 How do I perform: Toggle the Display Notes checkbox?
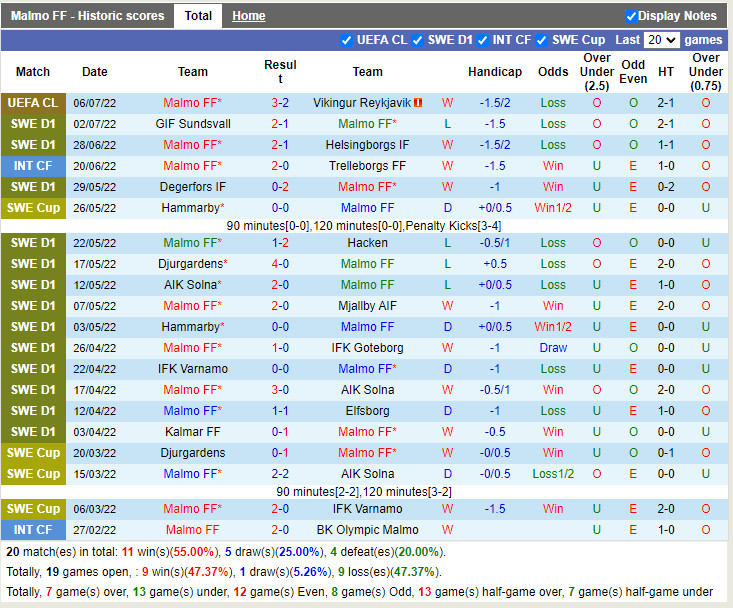pyautogui.click(x=631, y=16)
